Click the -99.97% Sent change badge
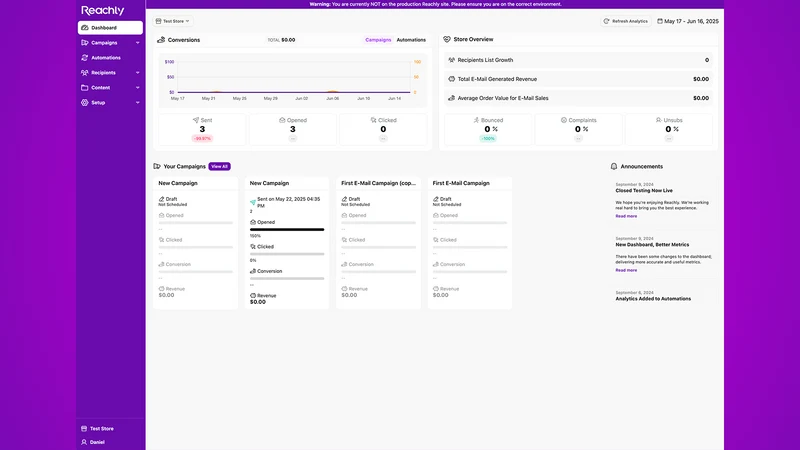800x450 pixels. (203, 139)
